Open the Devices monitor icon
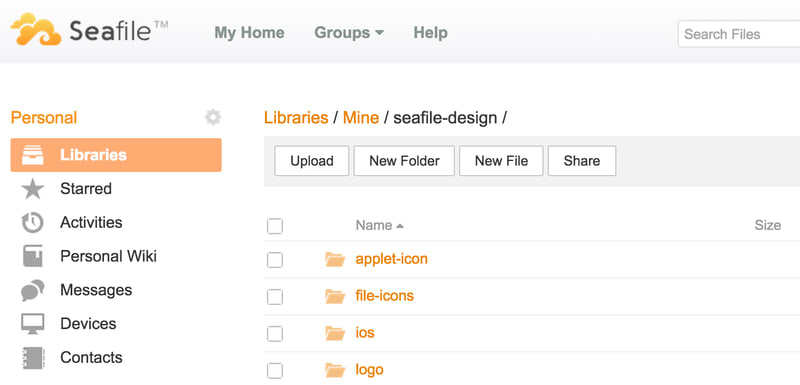The image size is (800, 385). 33,324
